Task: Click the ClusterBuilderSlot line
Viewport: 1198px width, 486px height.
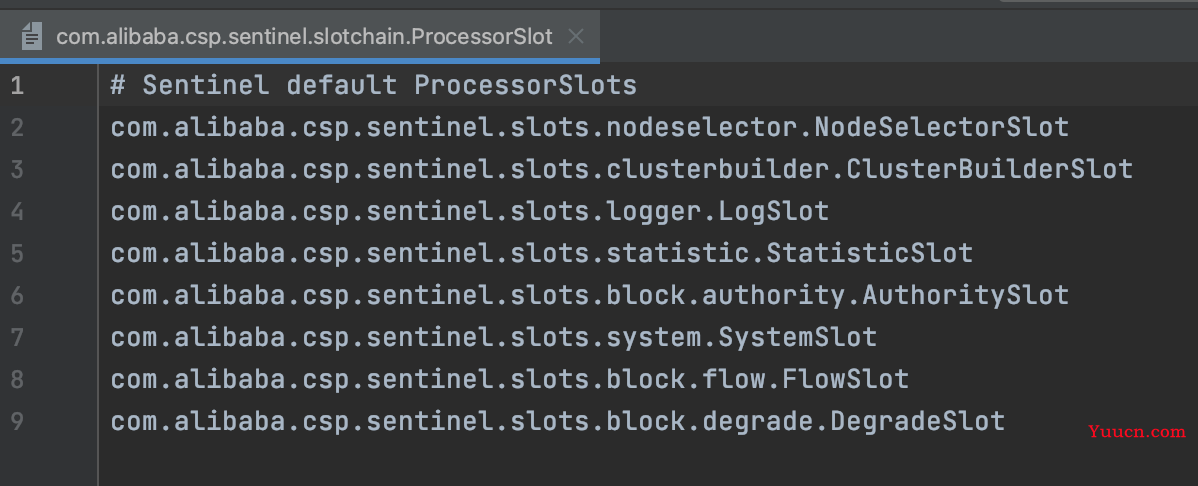Action: (x=621, y=169)
